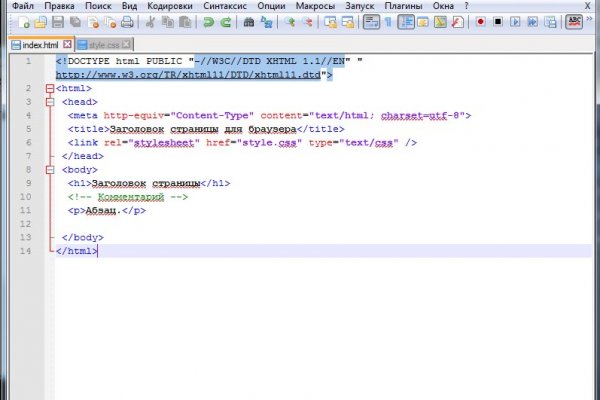Toggle word wrap toolbar button

point(372,21)
